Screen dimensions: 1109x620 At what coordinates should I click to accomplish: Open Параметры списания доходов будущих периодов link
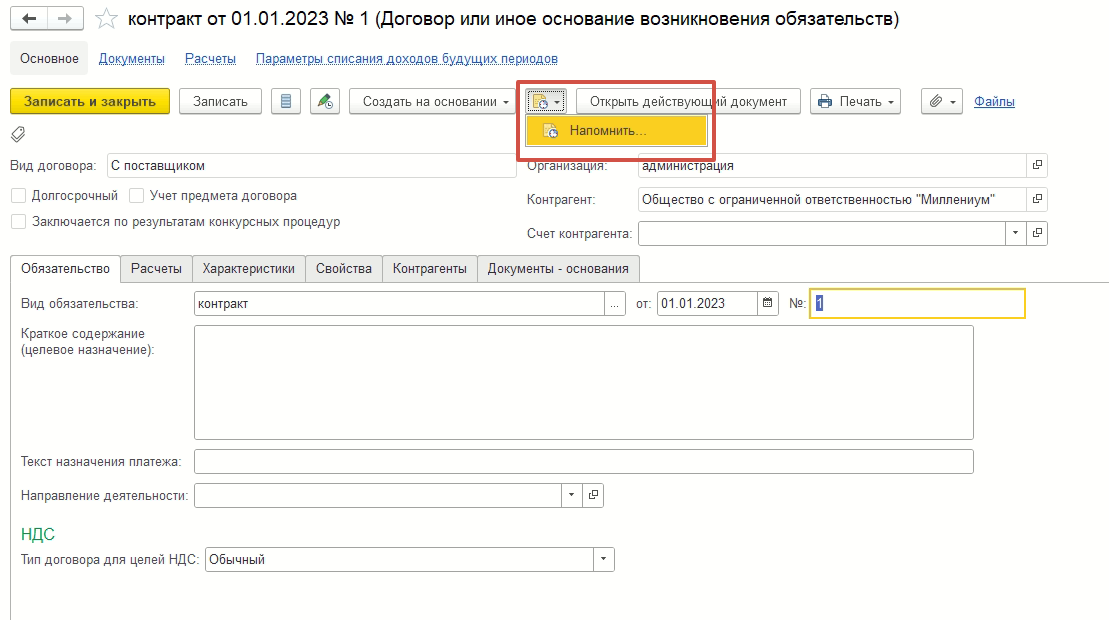[x=407, y=59]
